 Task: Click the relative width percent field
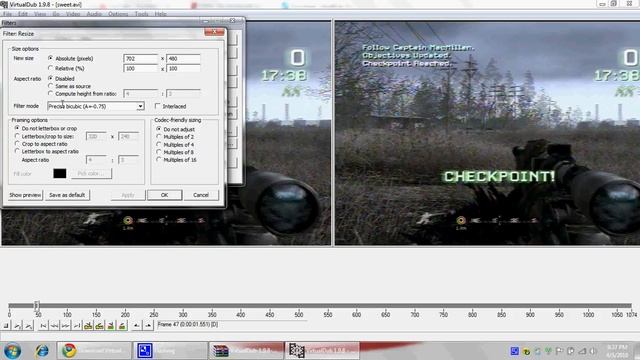(x=140, y=69)
